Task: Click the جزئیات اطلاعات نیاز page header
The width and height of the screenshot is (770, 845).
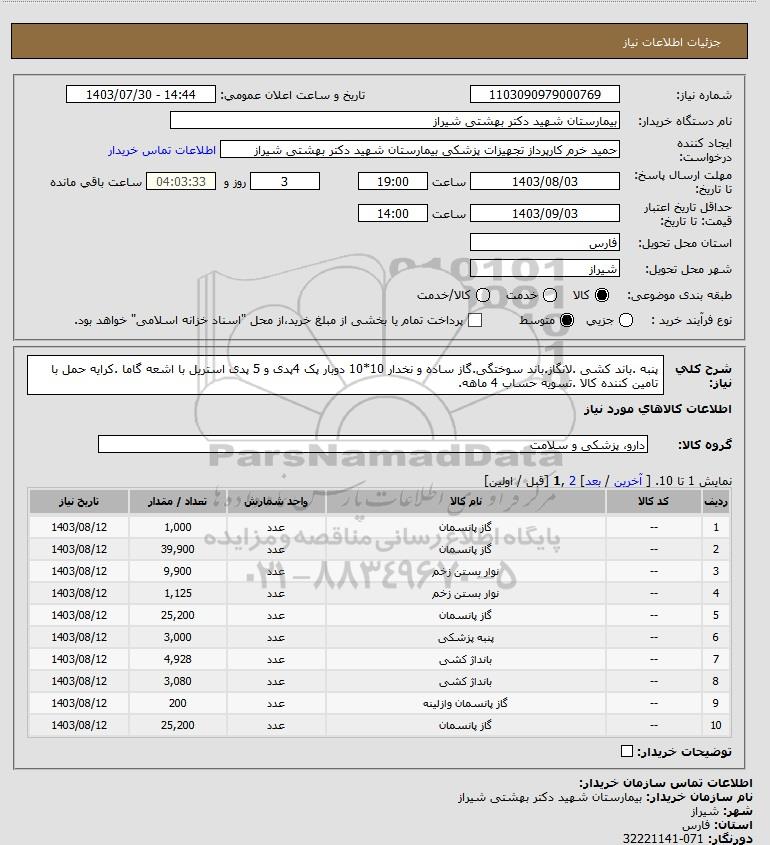Action: pos(671,42)
